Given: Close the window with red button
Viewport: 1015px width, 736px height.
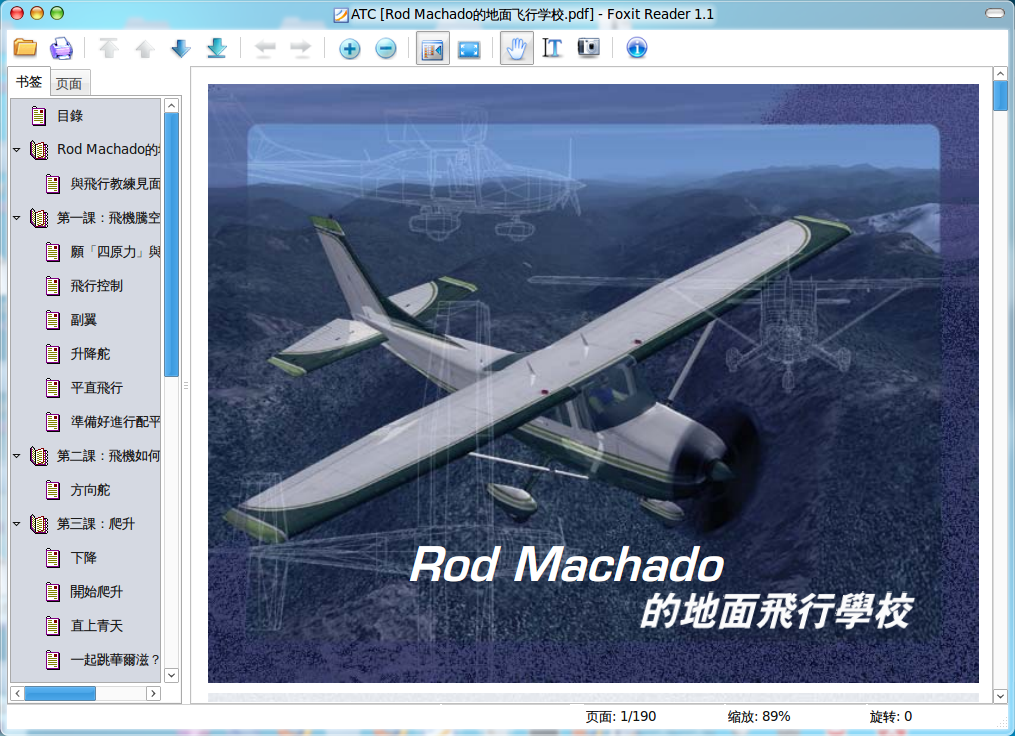Looking at the screenshot, I should click(x=17, y=13).
